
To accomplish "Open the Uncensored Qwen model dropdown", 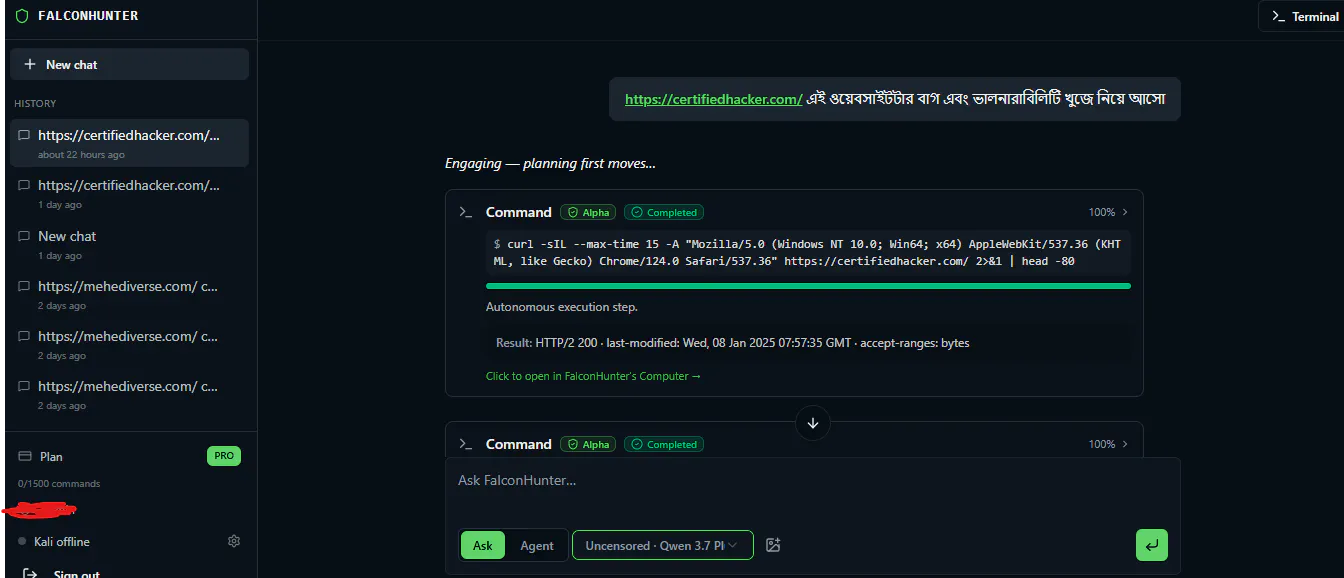I will point(663,545).
